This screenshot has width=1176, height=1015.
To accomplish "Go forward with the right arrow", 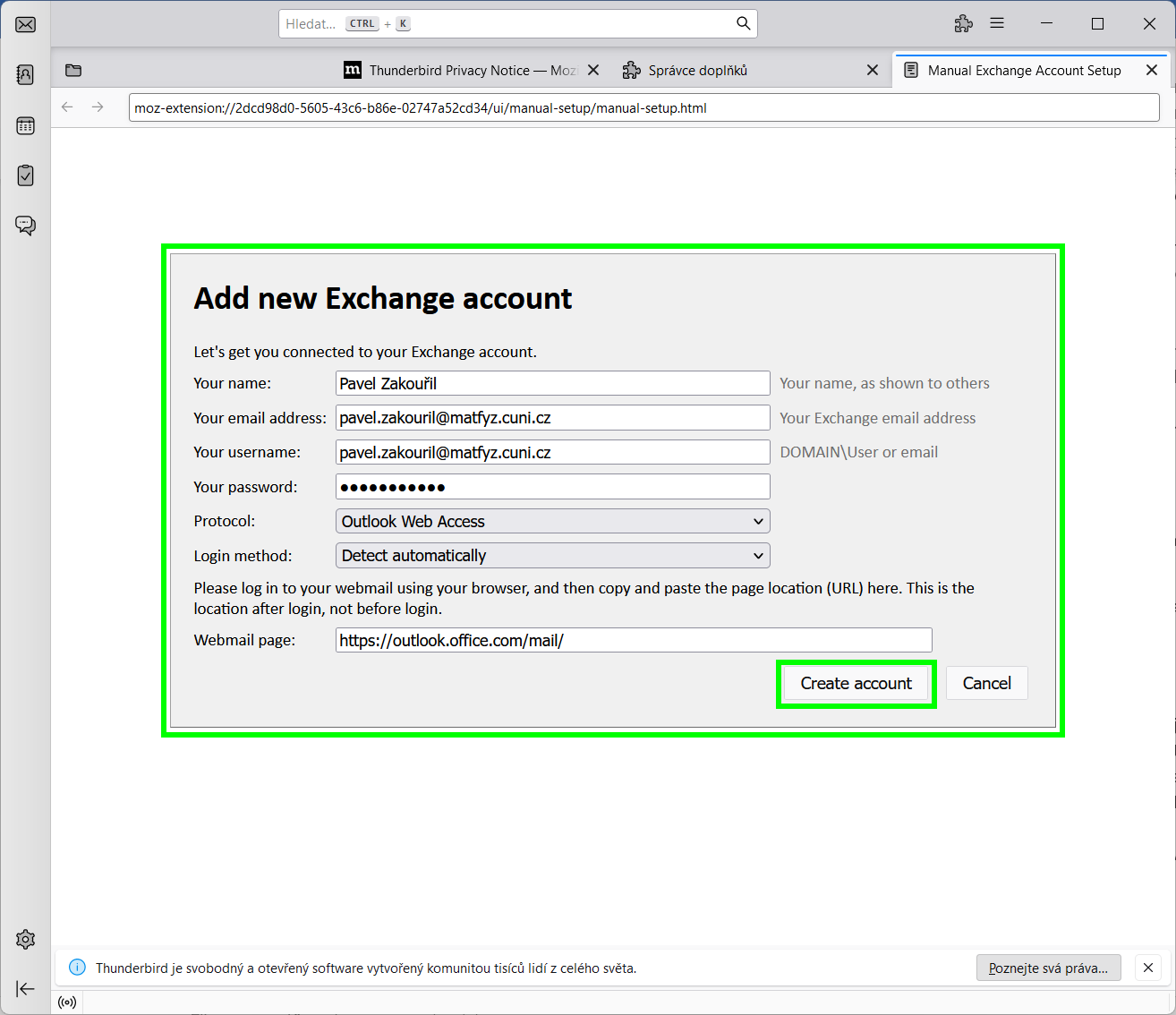I will (x=98, y=107).
